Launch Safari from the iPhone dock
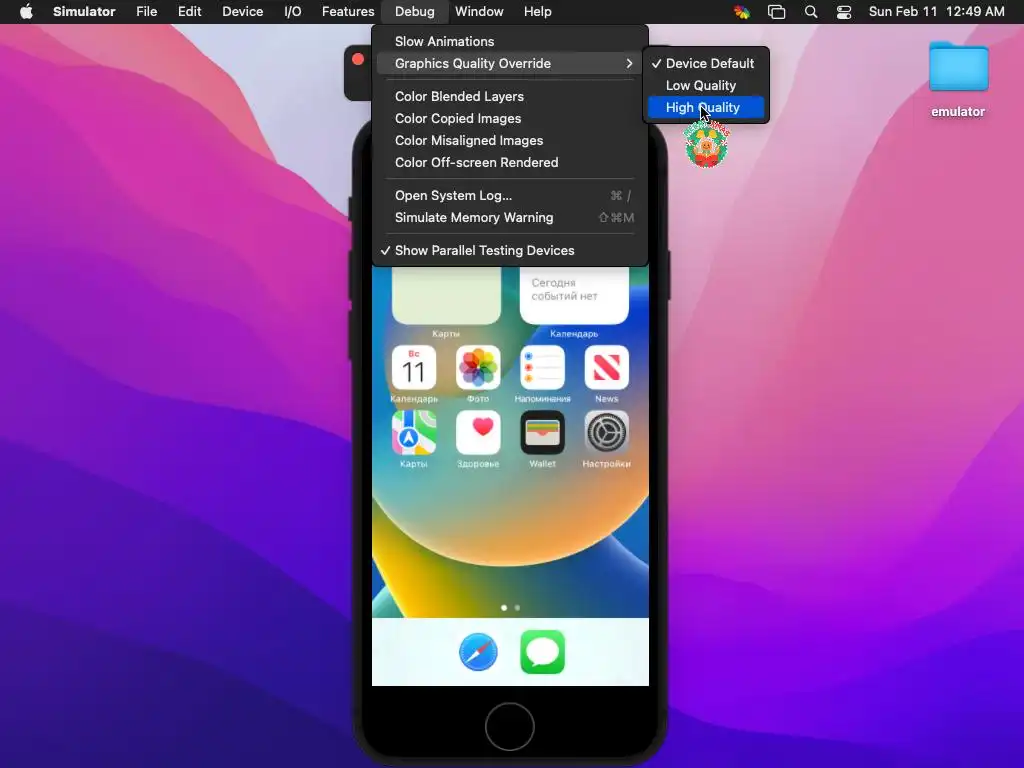Viewport: 1024px width, 768px height. (x=478, y=651)
